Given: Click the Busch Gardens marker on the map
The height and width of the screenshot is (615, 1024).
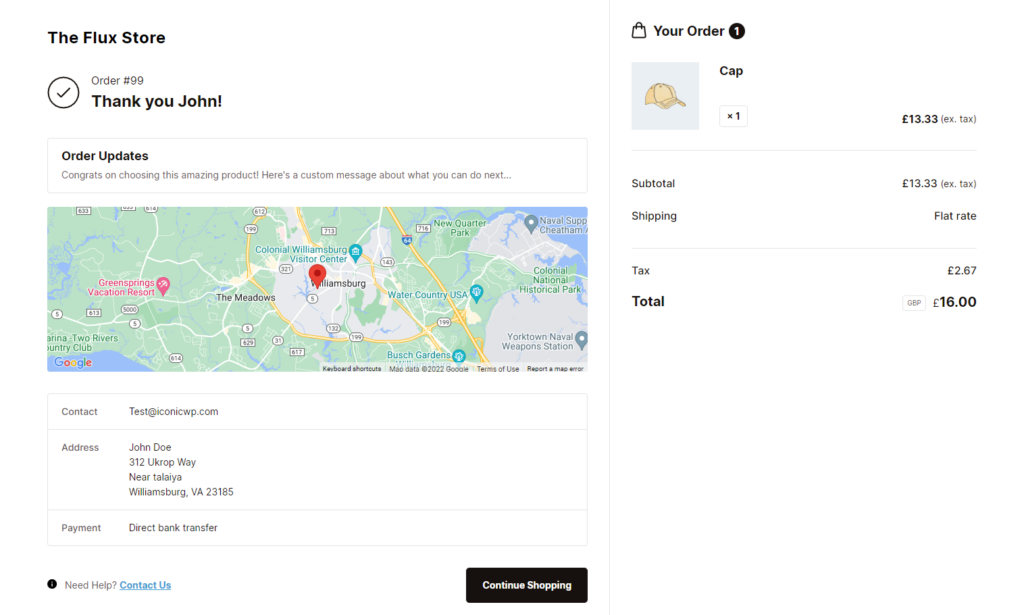Looking at the screenshot, I should point(457,354).
